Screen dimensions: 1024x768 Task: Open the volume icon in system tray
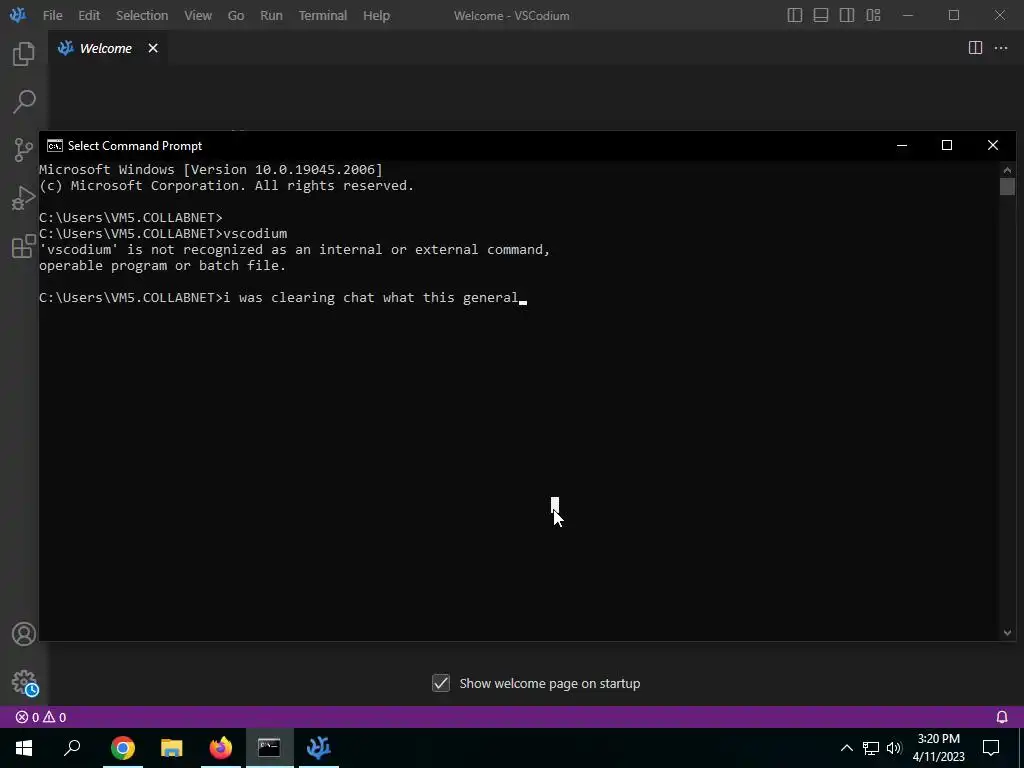894,748
